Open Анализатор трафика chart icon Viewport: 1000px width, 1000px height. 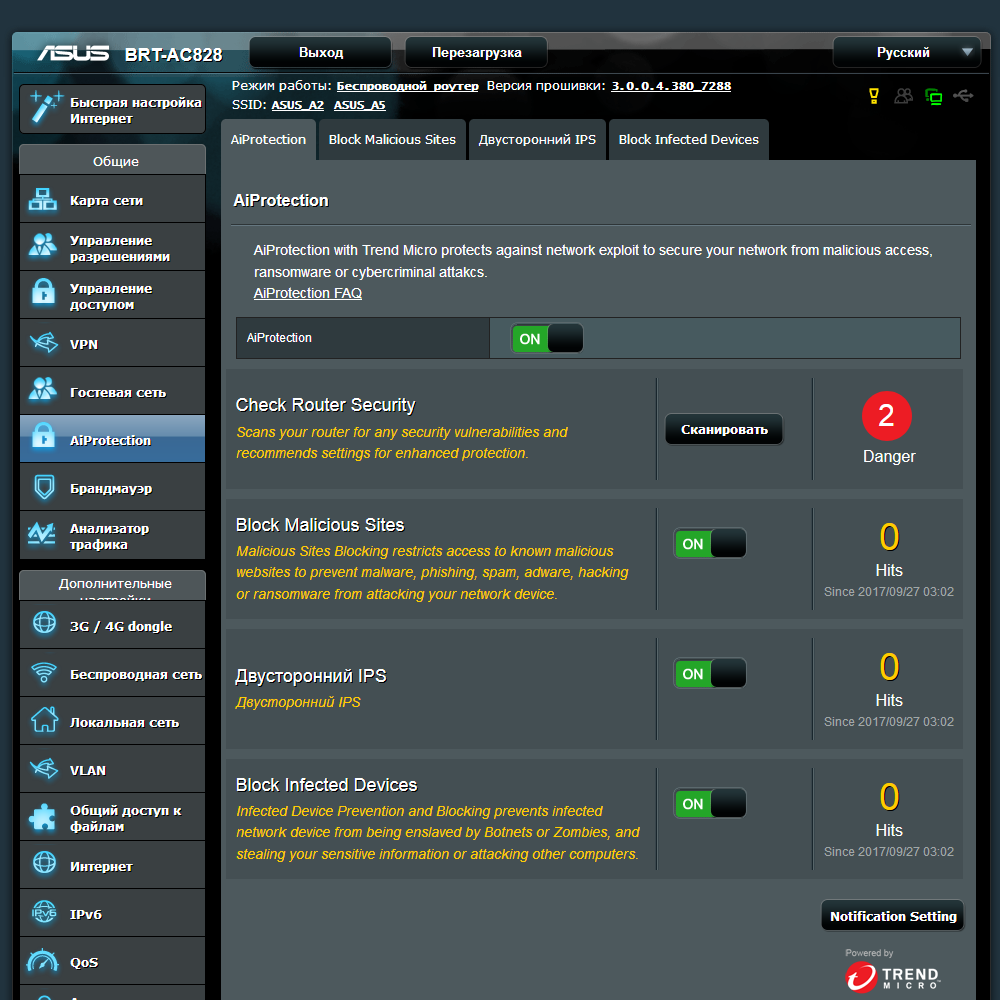[x=42, y=534]
